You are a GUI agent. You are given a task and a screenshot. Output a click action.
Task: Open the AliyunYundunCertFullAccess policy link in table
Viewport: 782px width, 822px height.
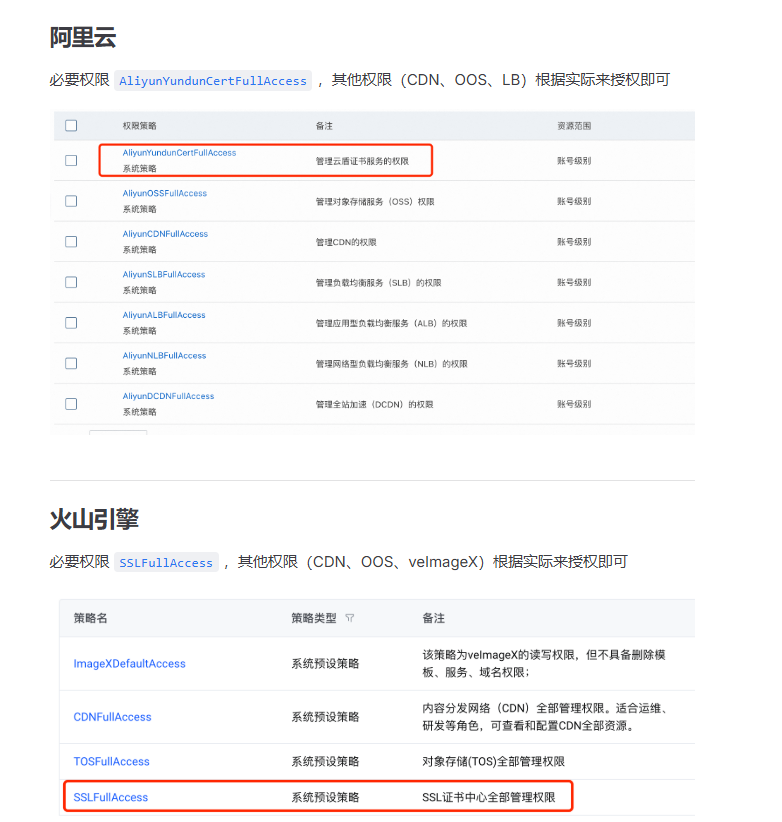pos(179,153)
